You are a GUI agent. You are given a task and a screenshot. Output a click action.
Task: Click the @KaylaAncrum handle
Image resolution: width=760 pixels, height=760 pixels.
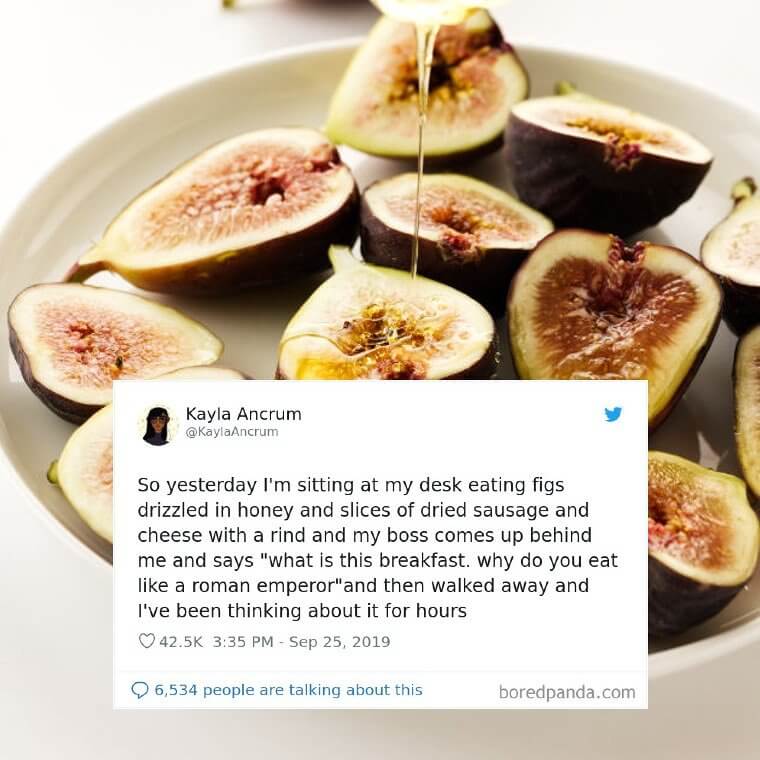point(232,431)
